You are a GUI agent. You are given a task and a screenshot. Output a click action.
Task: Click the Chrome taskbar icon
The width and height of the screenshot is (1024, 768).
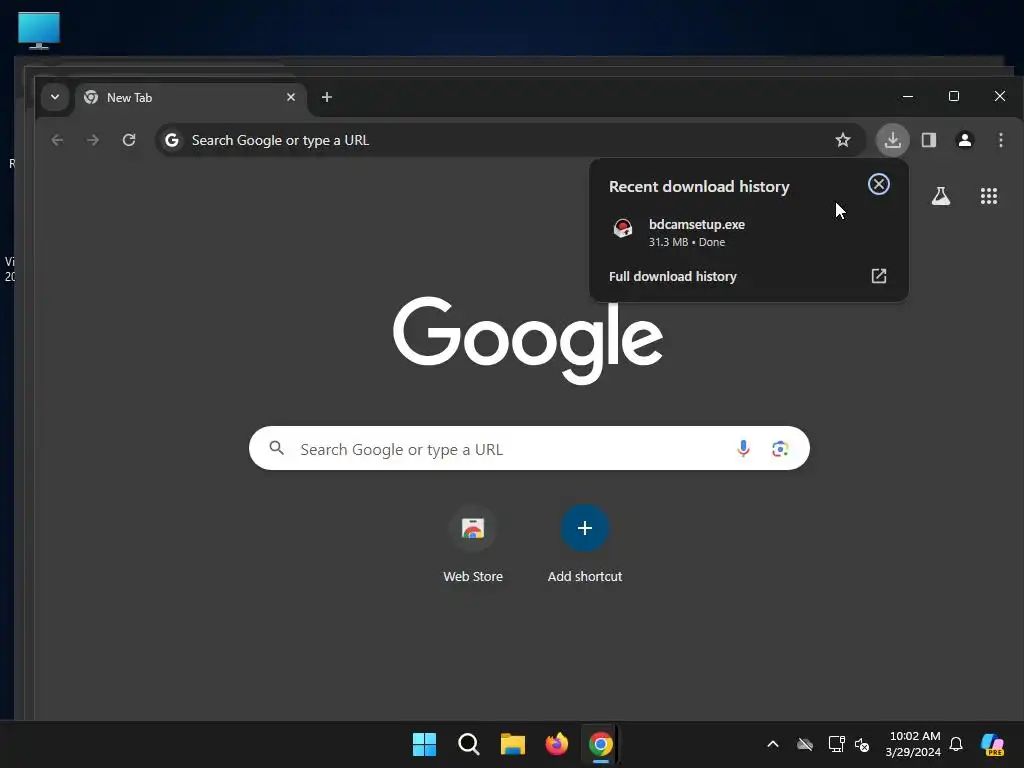pyautogui.click(x=601, y=744)
